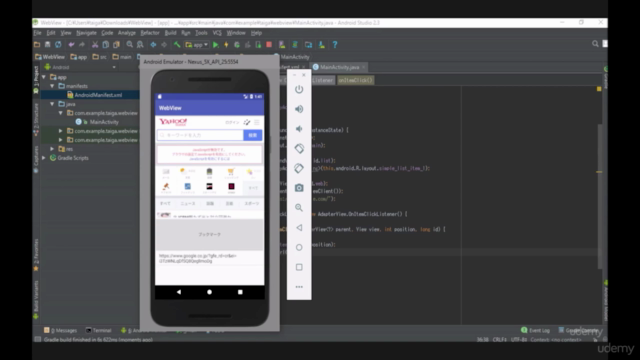Click the Help question mark icon

[x=335, y=44]
